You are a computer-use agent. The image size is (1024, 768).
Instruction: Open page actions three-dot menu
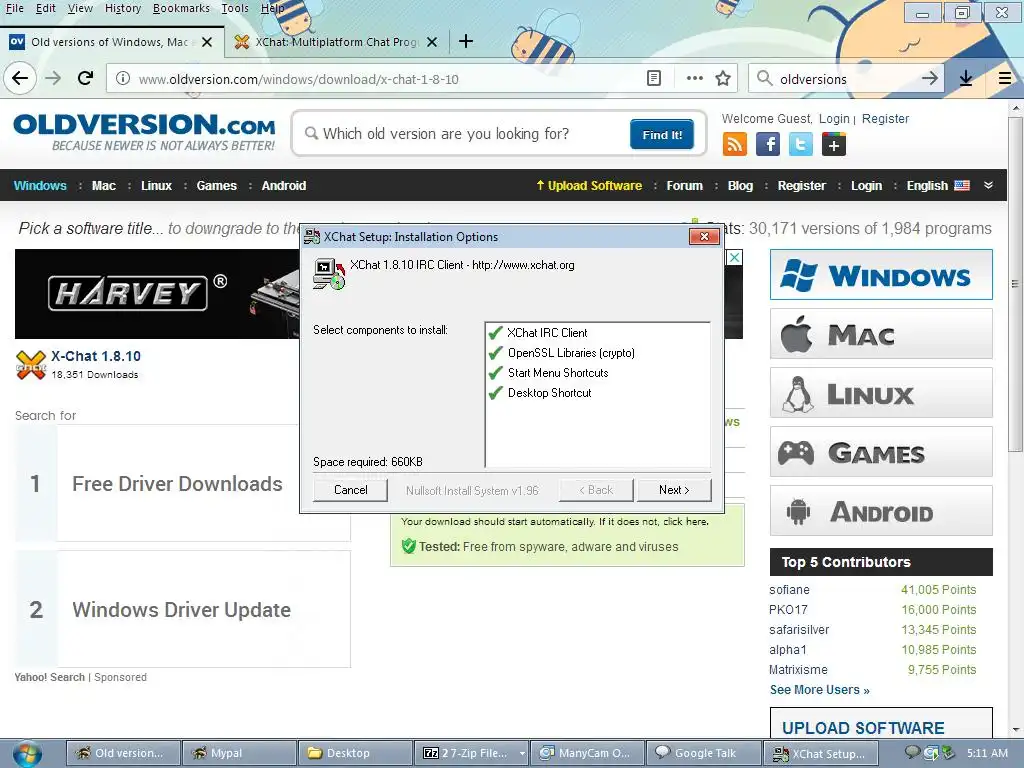point(695,78)
